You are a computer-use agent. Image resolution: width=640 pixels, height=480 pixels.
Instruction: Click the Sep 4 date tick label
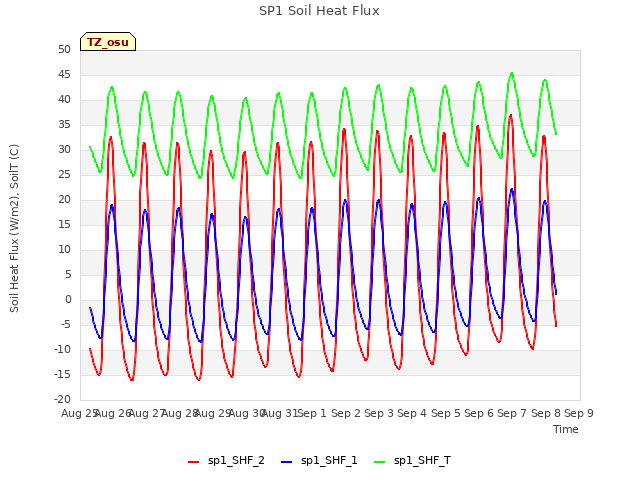(x=412, y=413)
